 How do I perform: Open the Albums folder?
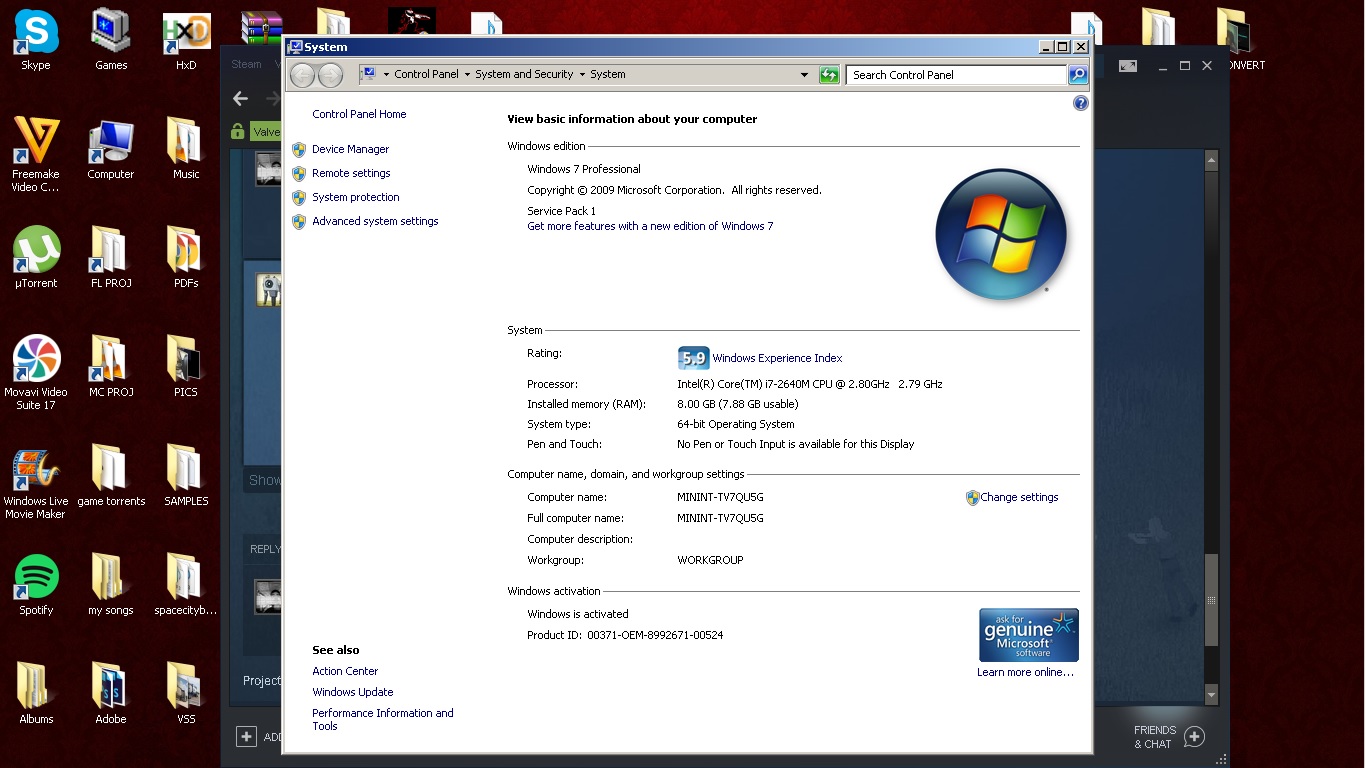(x=36, y=694)
